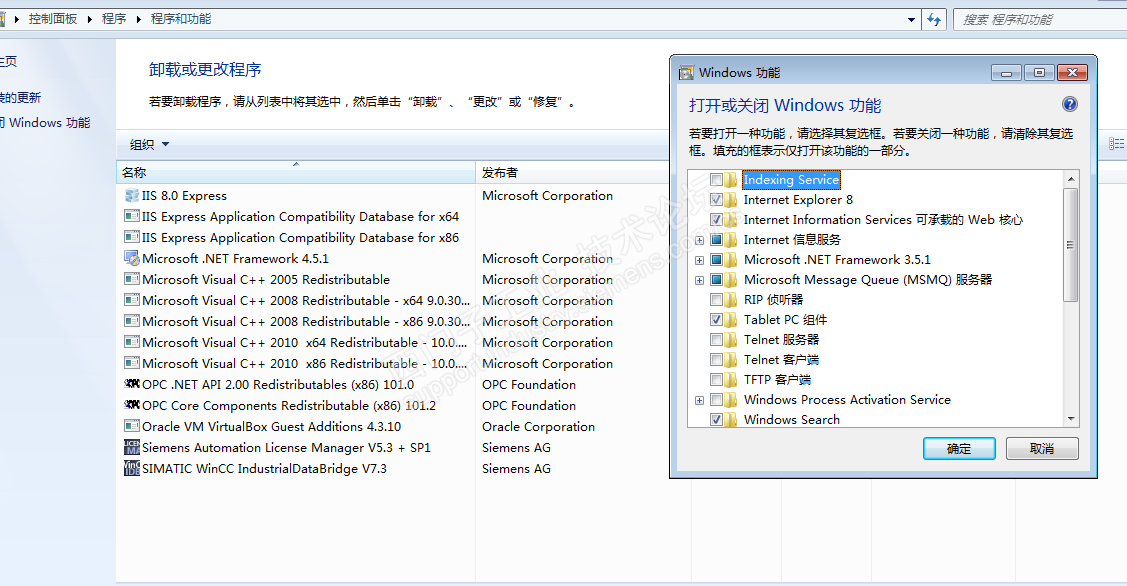Click the OPC Foundation publisher for OPC .NET API
The width and height of the screenshot is (1127, 586).
(529, 385)
